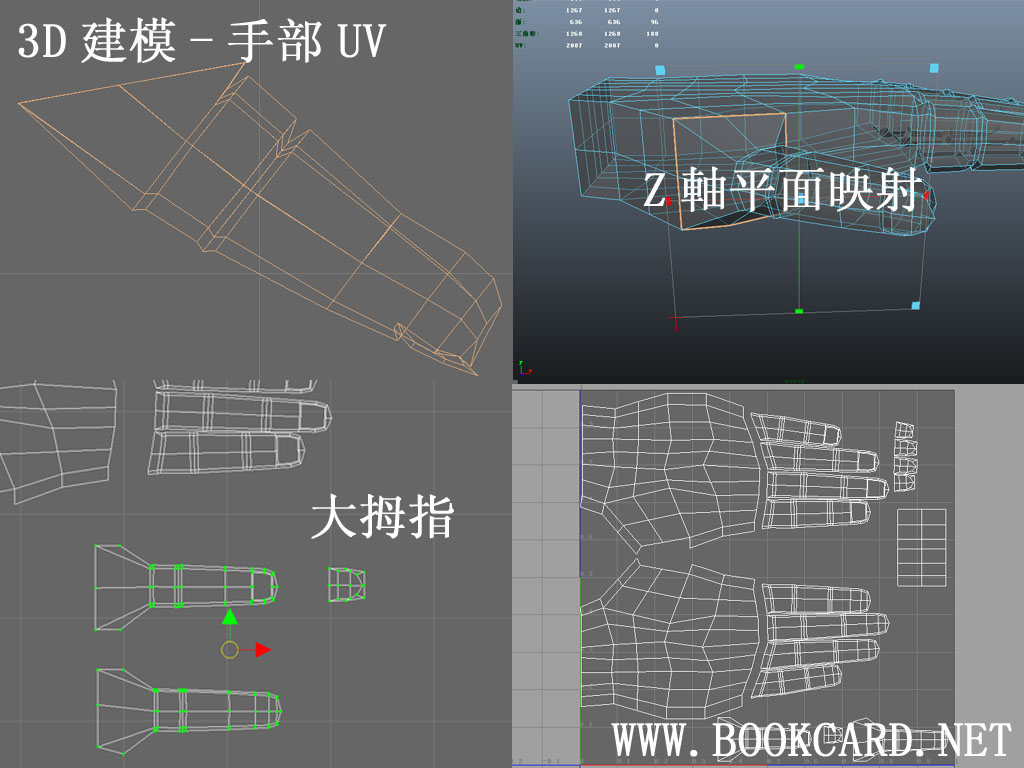Click the XYZ axis indicator in viewport

[524, 368]
